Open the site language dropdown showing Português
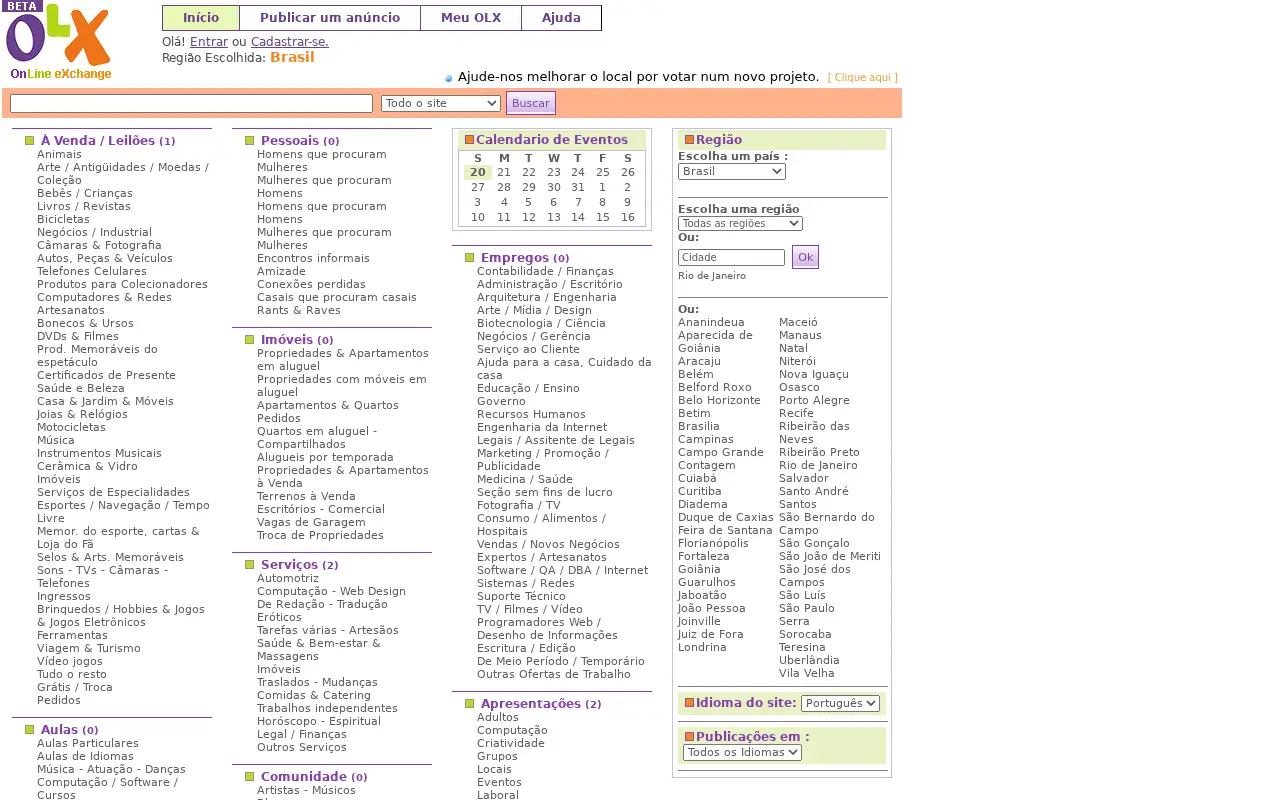1280x800 pixels. coord(840,703)
